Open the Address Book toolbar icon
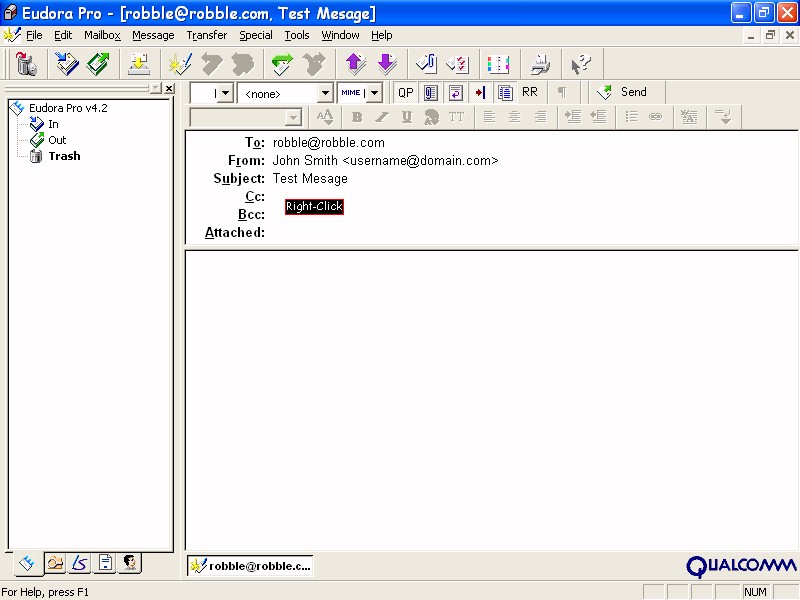This screenshot has height=600, width=800. (498, 64)
